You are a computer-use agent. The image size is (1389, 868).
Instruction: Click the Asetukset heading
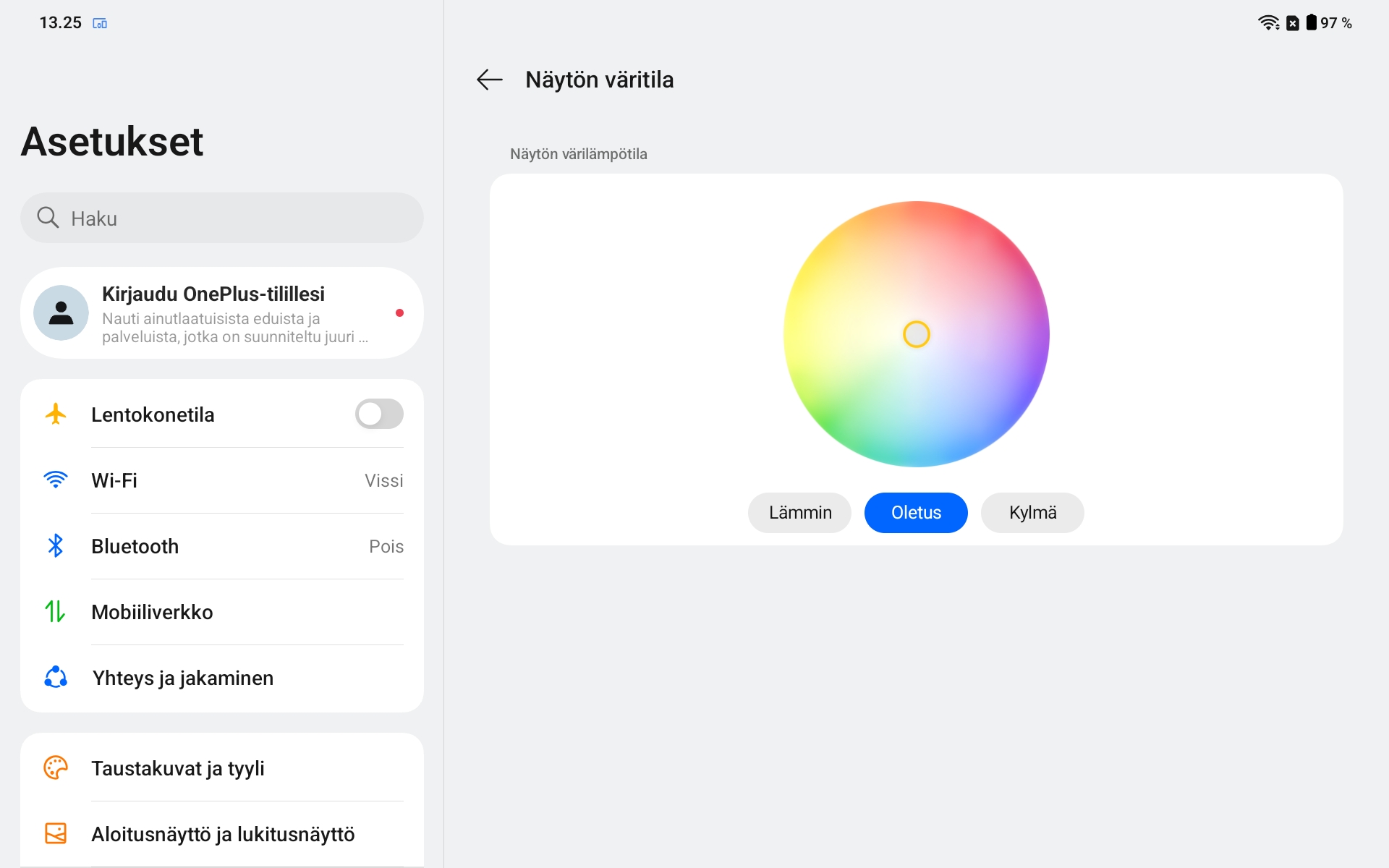pos(112,141)
